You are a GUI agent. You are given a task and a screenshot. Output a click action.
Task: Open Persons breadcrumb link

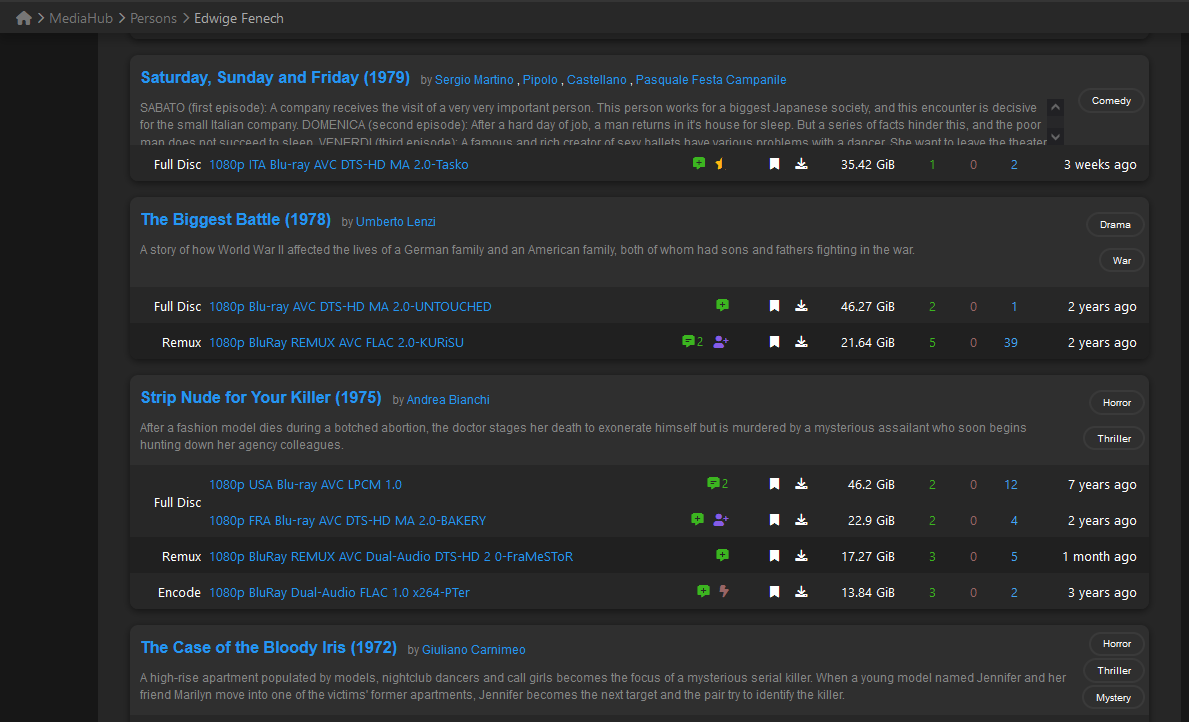[x=153, y=18]
